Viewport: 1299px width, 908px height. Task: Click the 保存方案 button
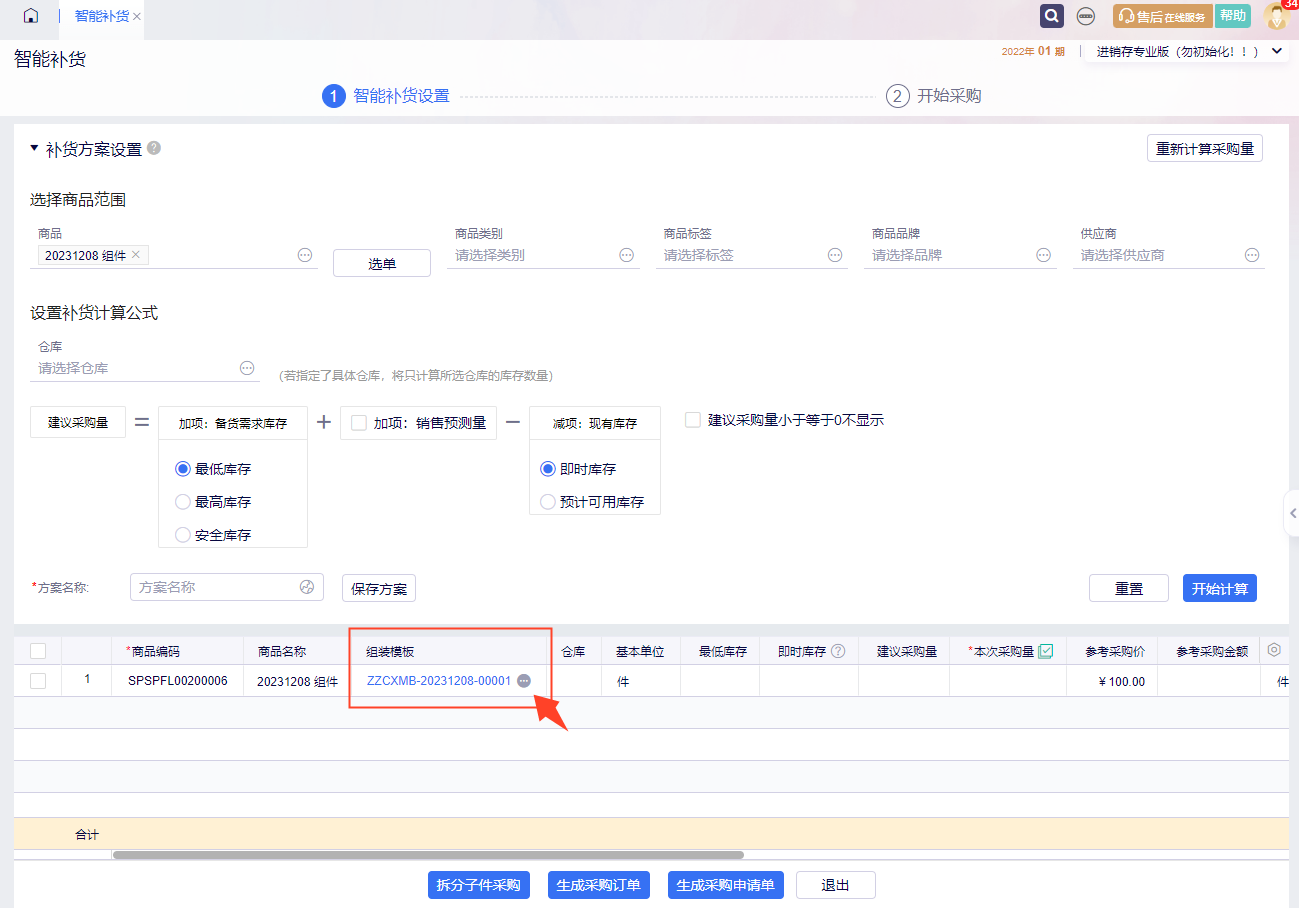click(379, 588)
